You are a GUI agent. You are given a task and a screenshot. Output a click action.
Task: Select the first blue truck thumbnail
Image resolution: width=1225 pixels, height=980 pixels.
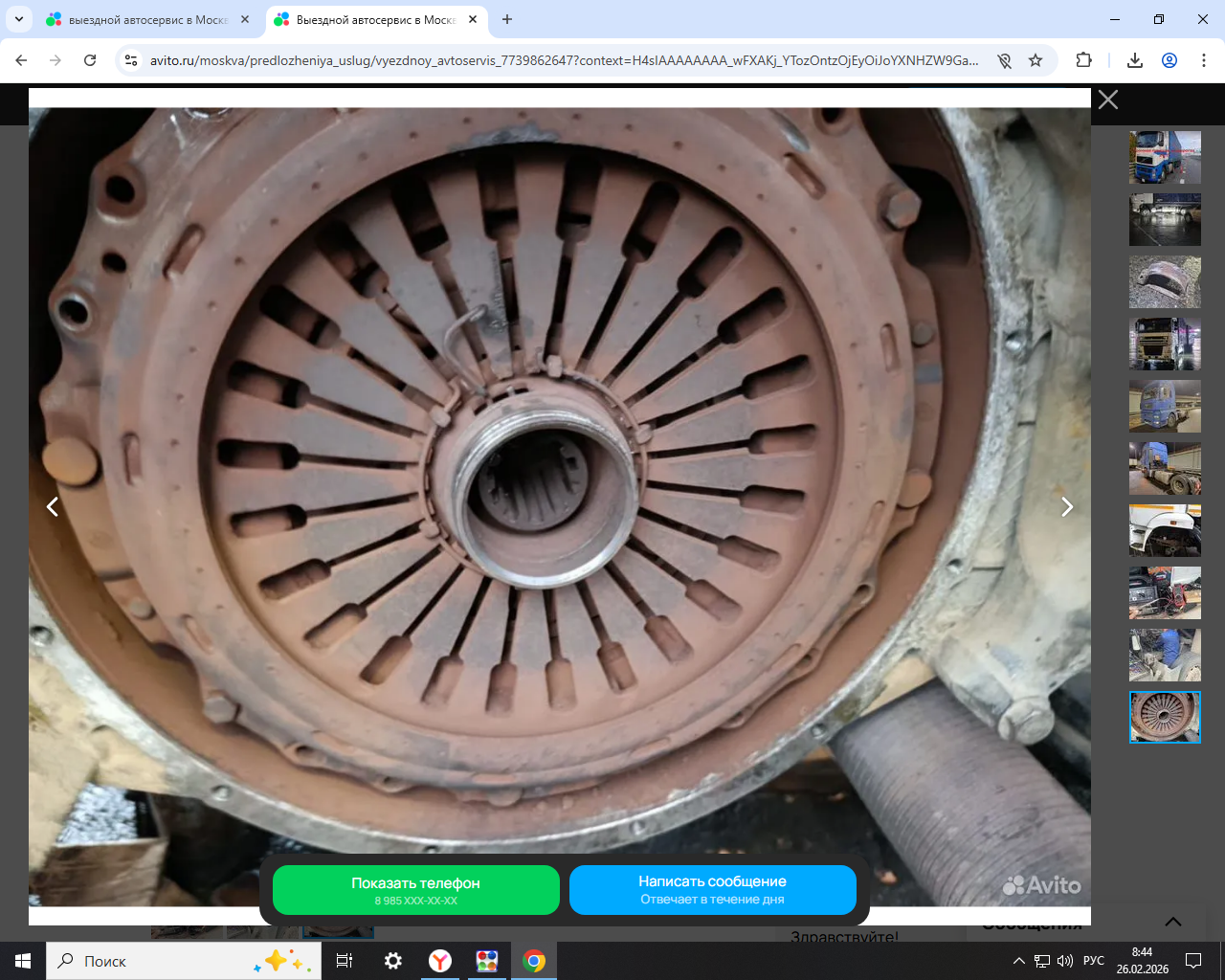1165,157
